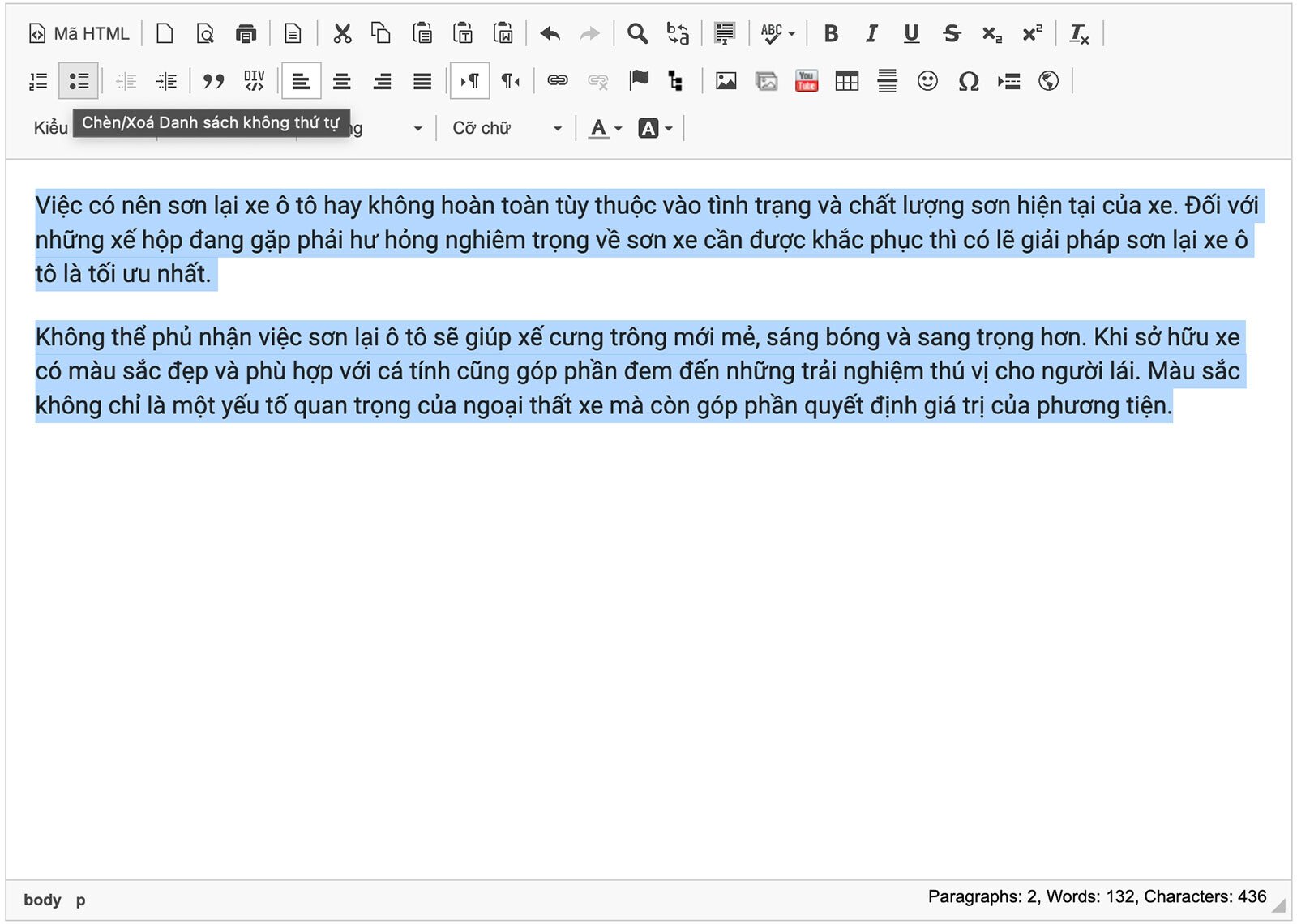Expand the text color dropdown arrow
This screenshot has height=924, width=1297.
pyautogui.click(x=619, y=129)
